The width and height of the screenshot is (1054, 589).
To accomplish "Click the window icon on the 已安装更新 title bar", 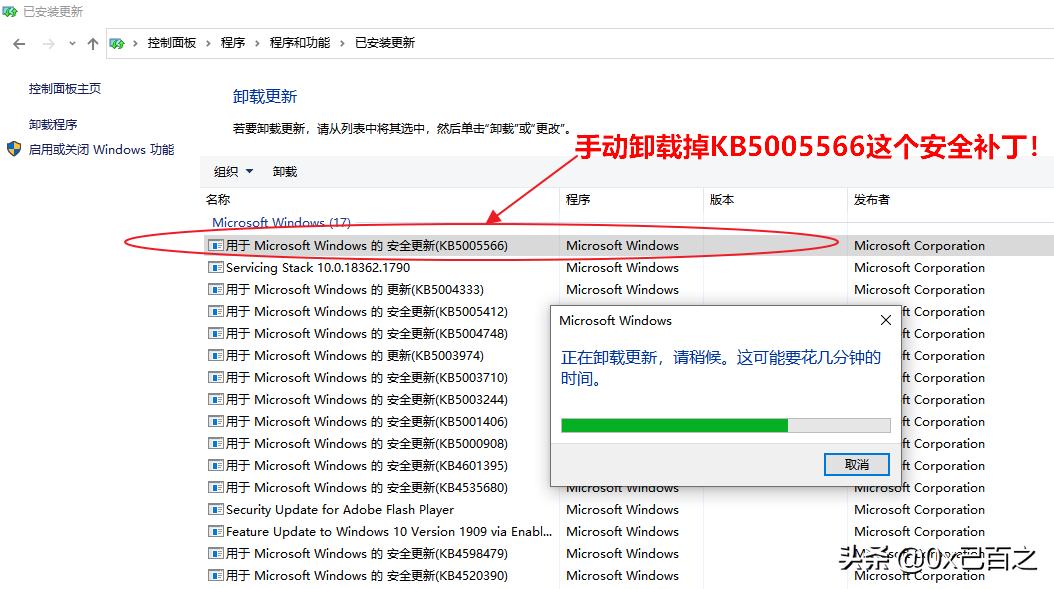I will tap(10, 11).
